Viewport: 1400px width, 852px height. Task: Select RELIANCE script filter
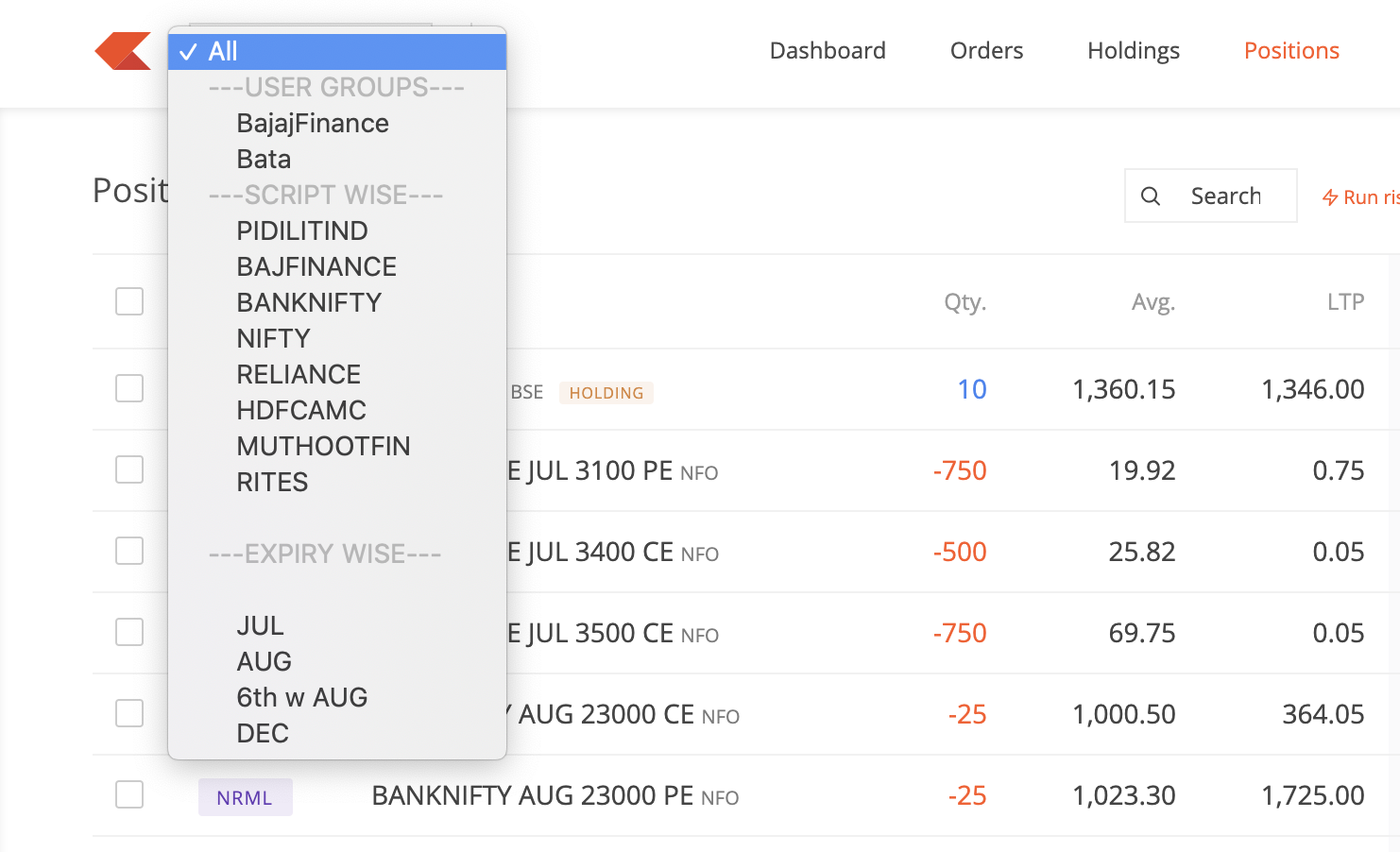point(337,375)
